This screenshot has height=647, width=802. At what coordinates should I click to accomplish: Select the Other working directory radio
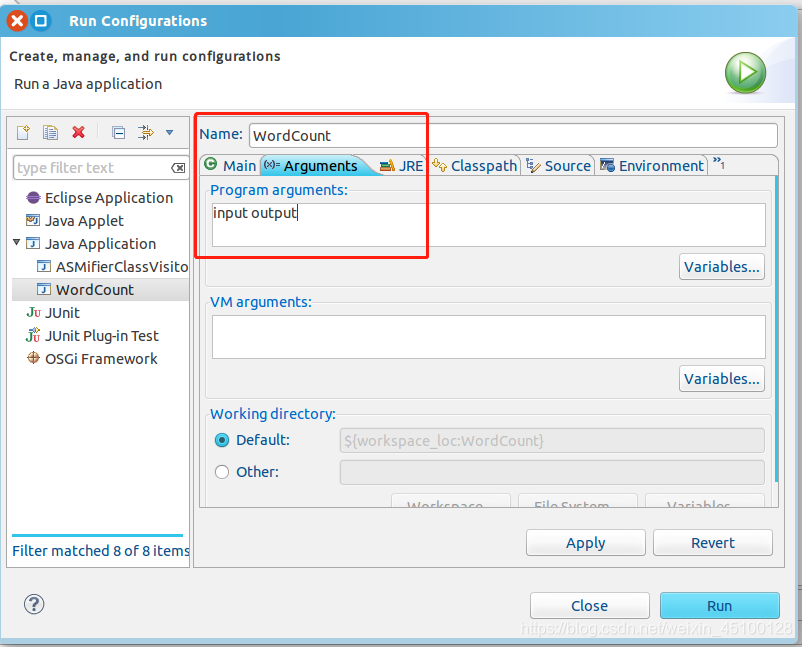tap(222, 472)
